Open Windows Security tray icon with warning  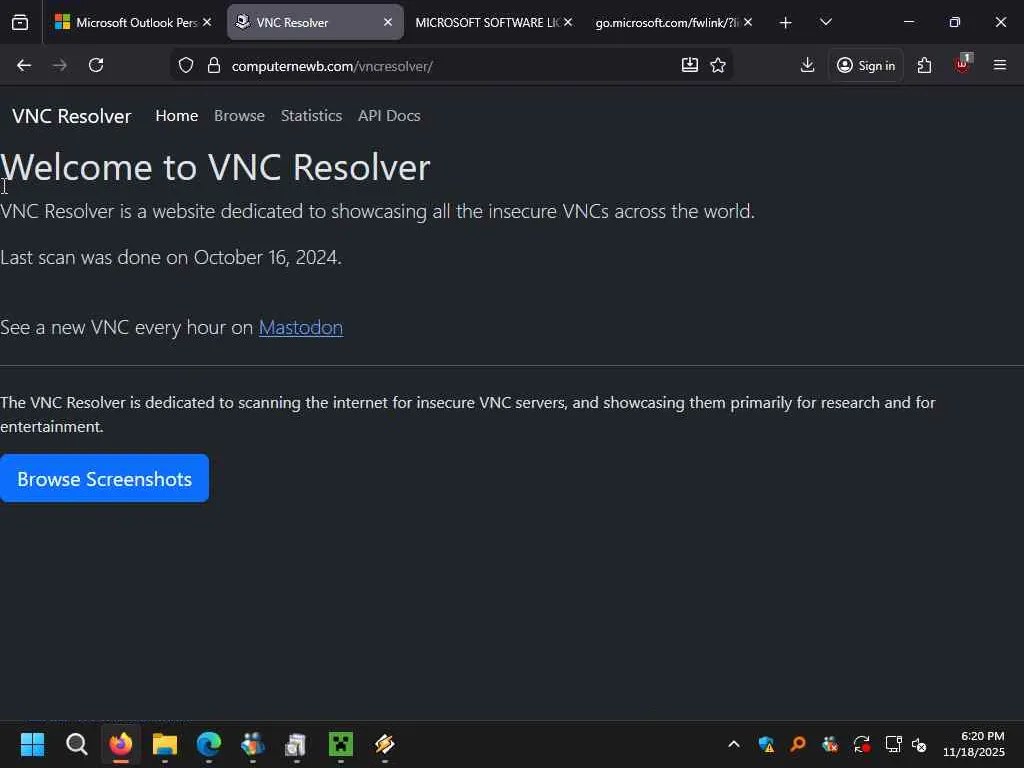coord(766,744)
